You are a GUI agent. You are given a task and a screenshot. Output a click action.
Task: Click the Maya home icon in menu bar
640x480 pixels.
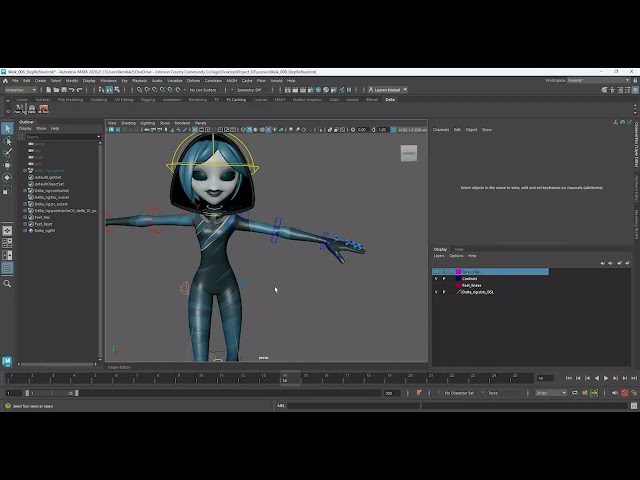(5, 81)
